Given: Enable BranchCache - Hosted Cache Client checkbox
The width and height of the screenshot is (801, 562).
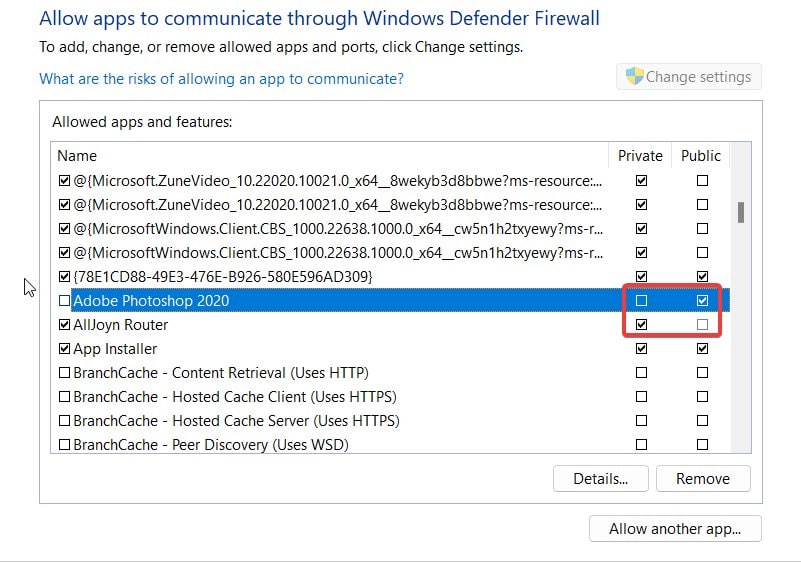Looking at the screenshot, I should point(65,397).
